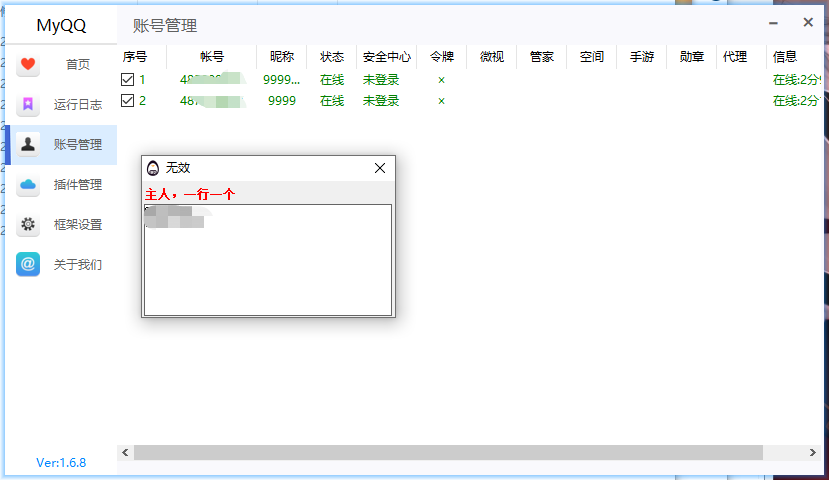Click the blue @ about us icon

[28, 264]
